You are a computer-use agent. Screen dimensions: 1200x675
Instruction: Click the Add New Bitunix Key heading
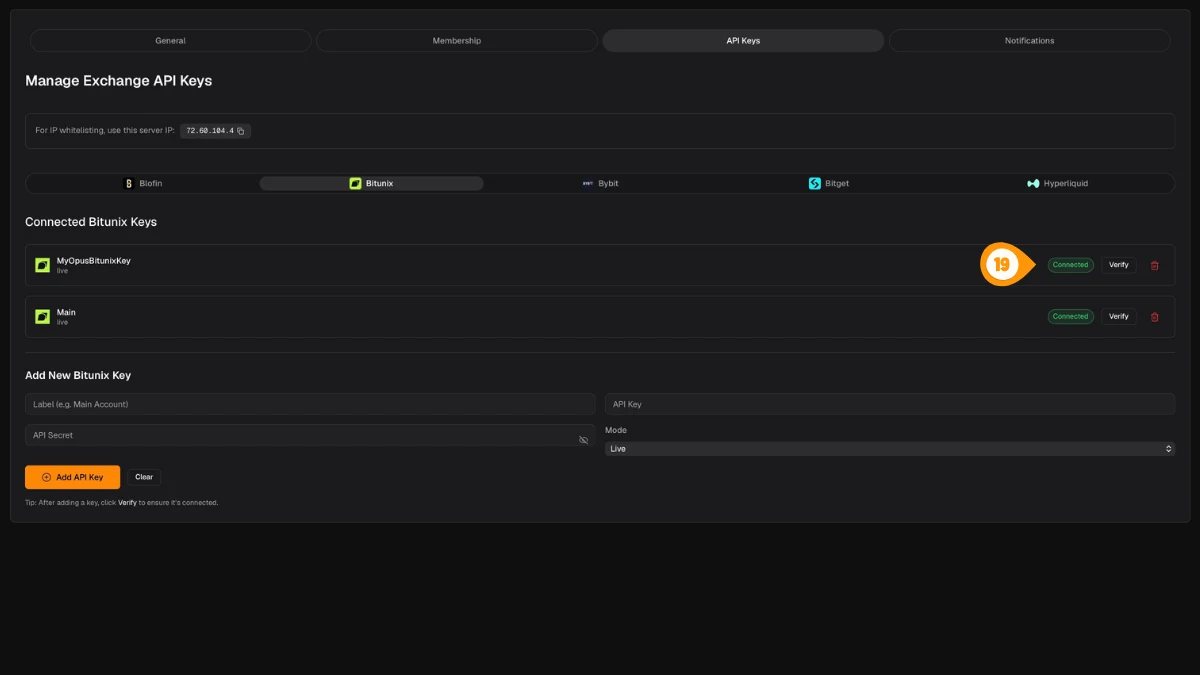[78, 375]
